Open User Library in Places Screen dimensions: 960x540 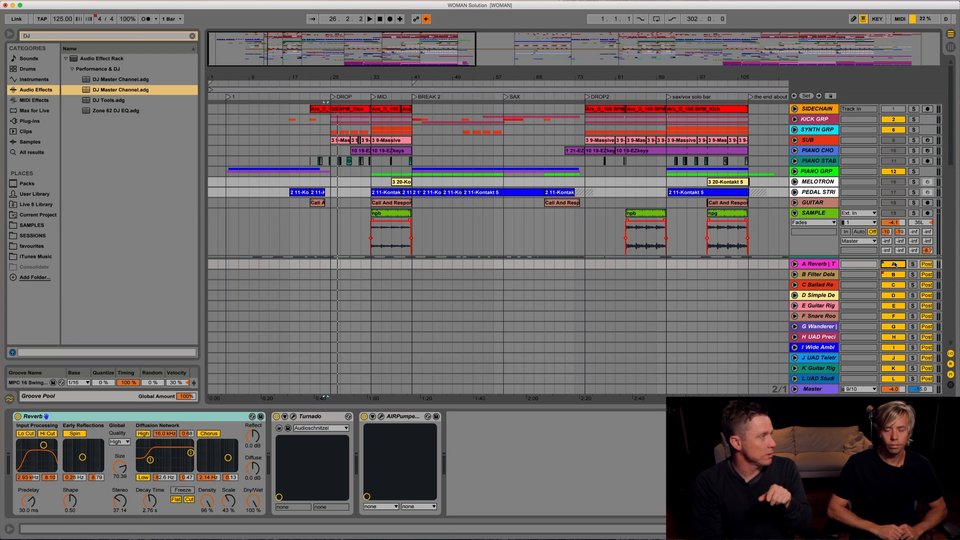coord(34,193)
